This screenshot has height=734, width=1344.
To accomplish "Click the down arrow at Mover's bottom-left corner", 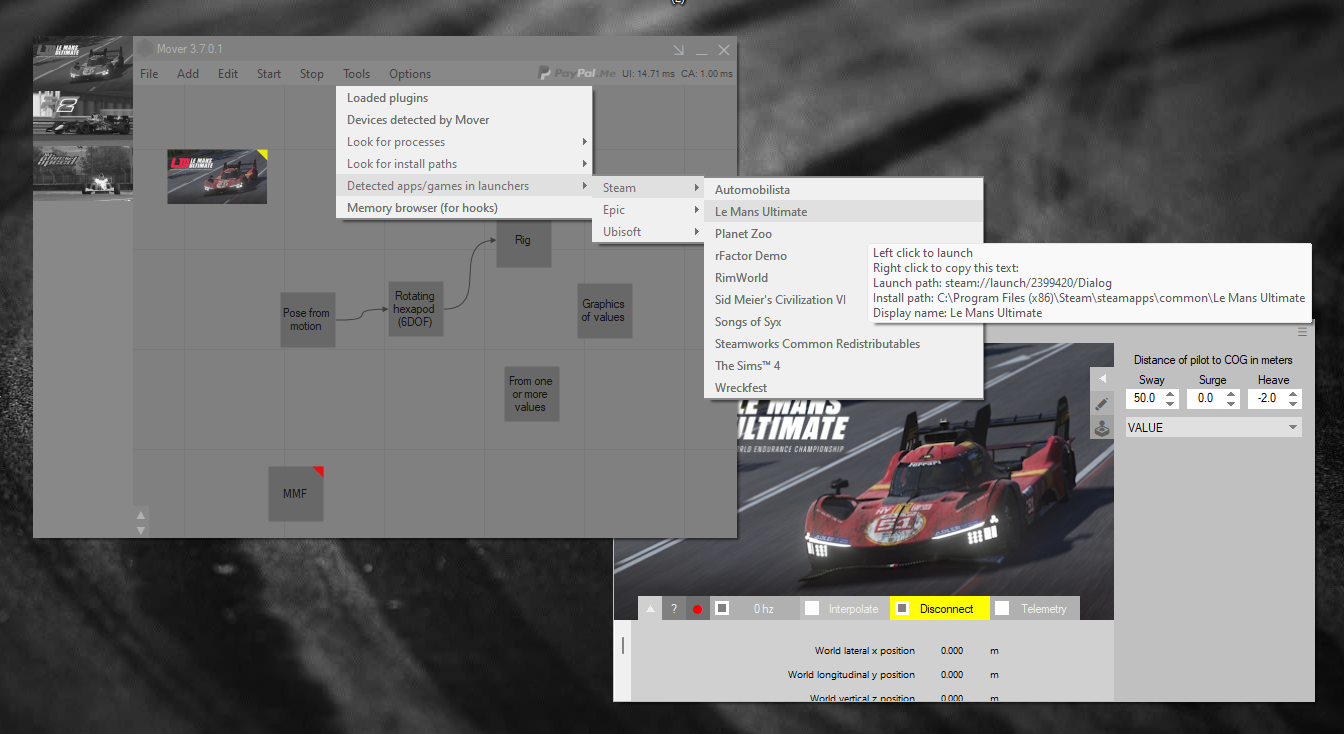I will tap(141, 530).
